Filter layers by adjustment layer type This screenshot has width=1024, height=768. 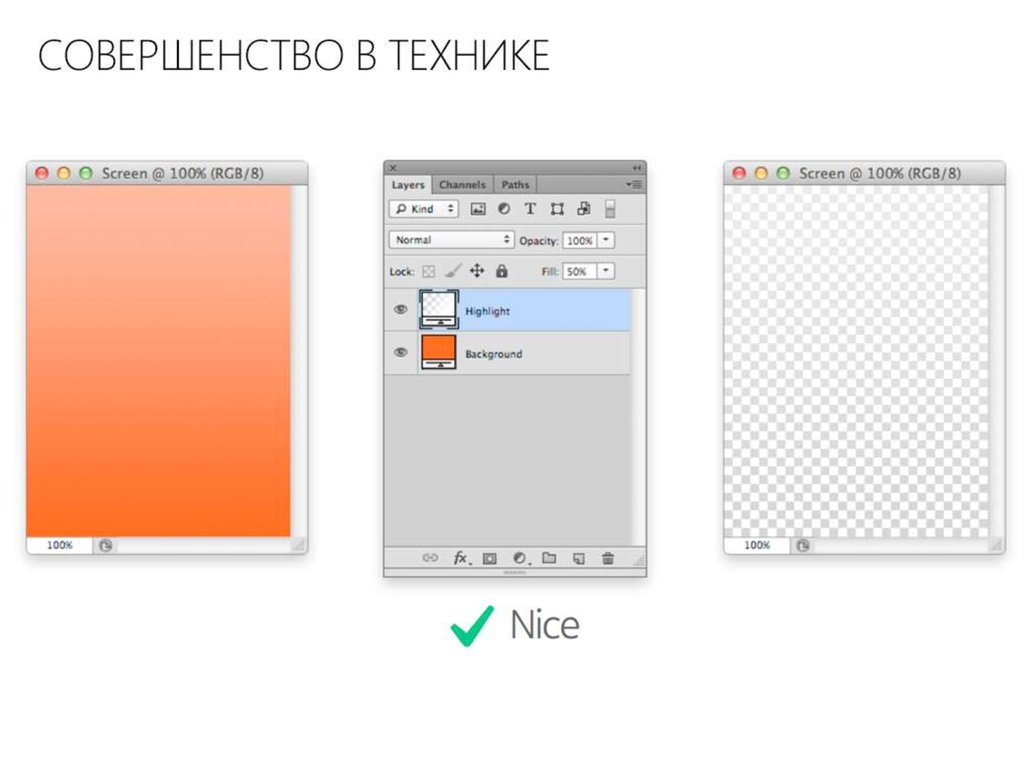504,209
